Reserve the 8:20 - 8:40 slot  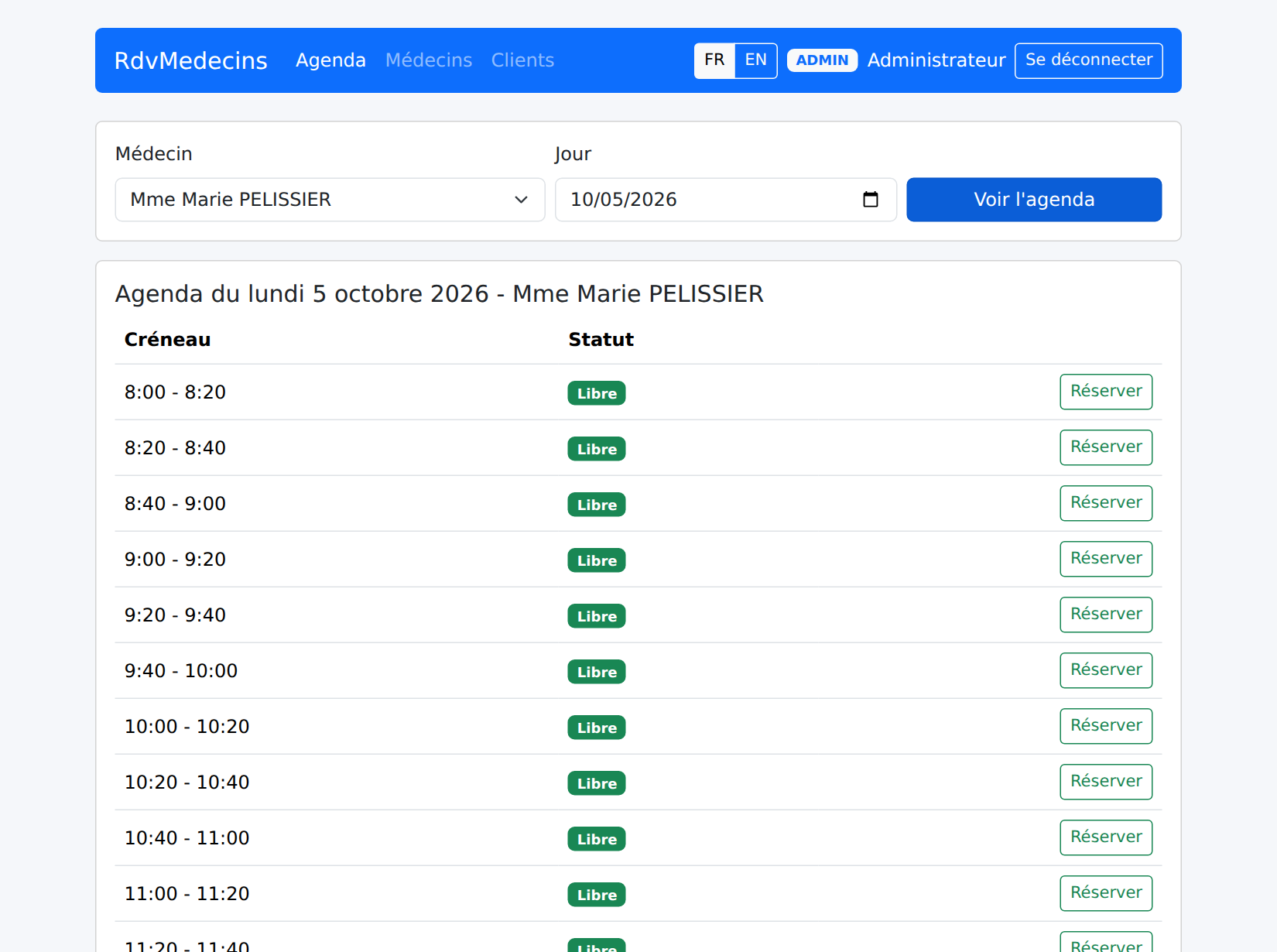1106,447
